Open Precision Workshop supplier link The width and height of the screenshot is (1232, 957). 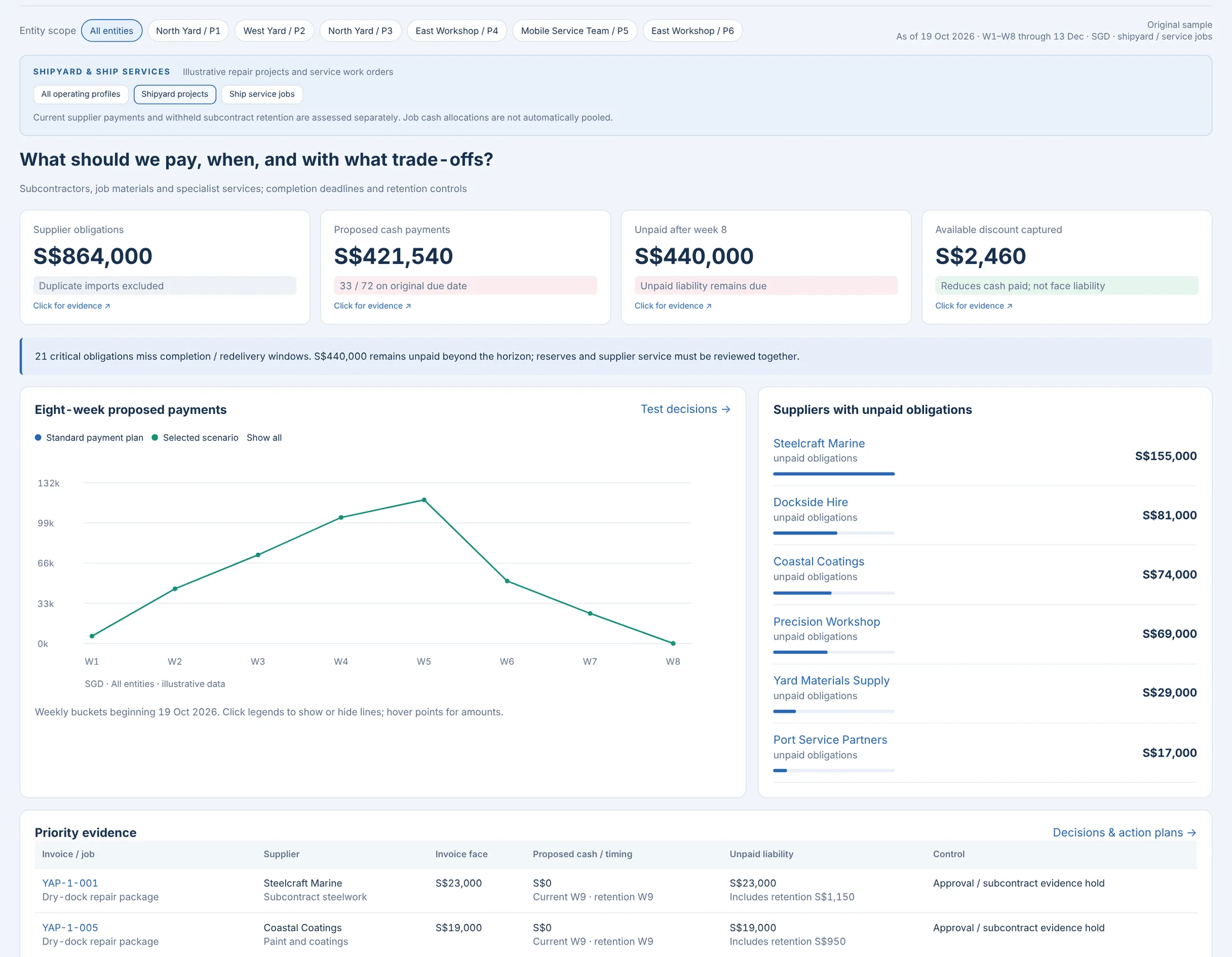[x=827, y=622]
